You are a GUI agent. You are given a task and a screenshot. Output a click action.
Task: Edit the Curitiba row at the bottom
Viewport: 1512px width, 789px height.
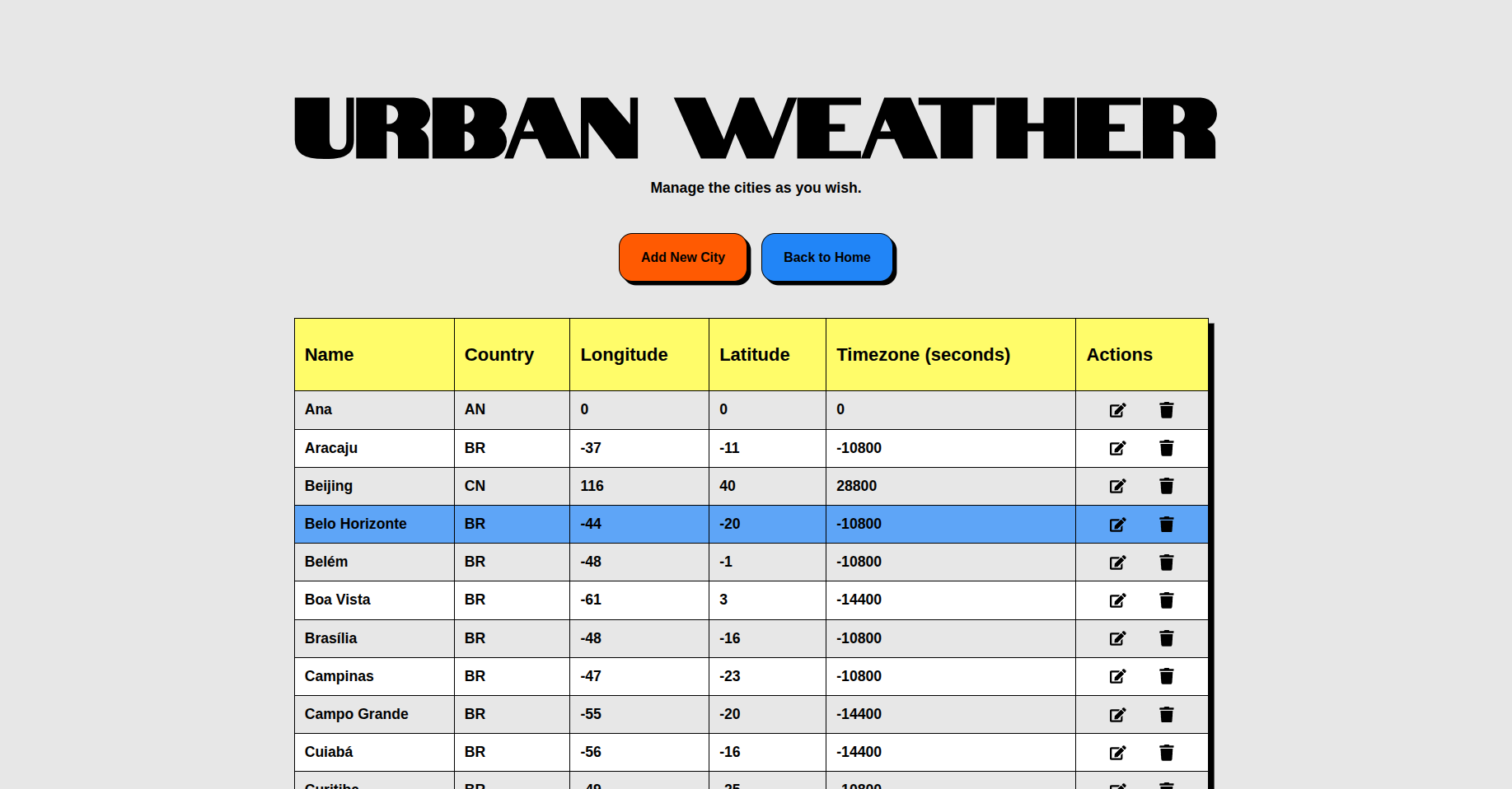click(x=1117, y=785)
